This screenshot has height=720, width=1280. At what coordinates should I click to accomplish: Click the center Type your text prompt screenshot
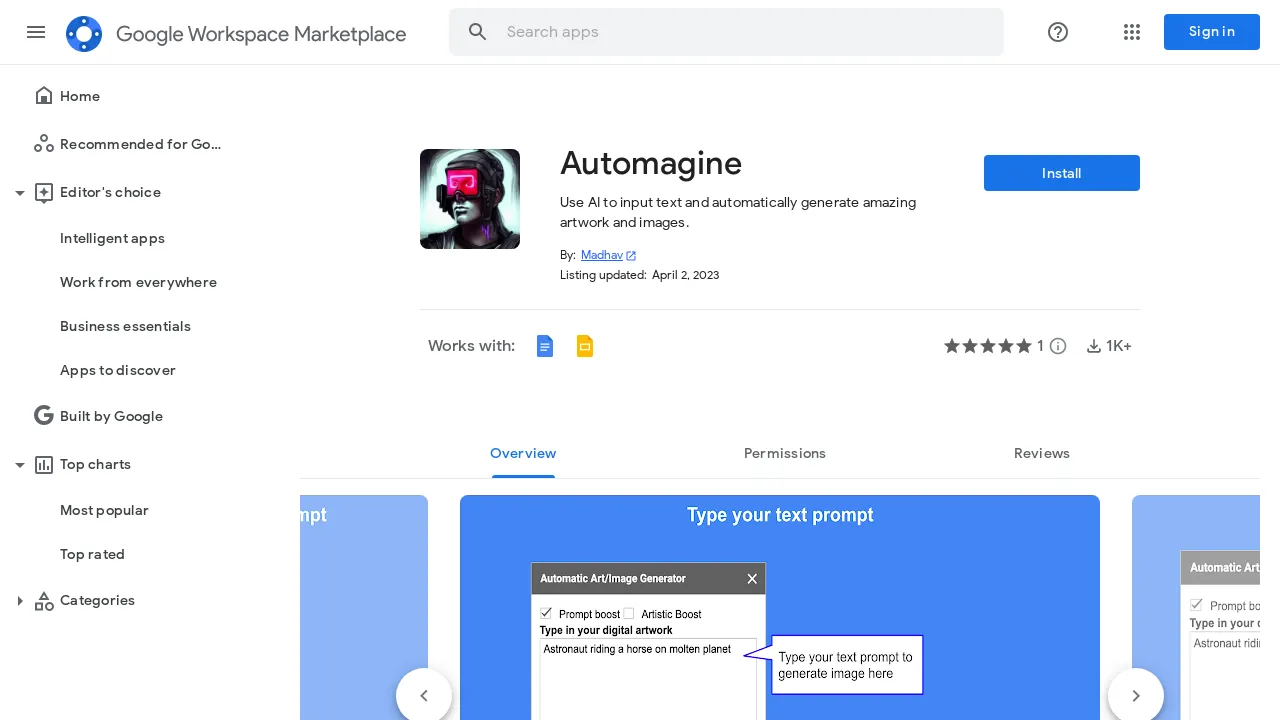click(780, 607)
